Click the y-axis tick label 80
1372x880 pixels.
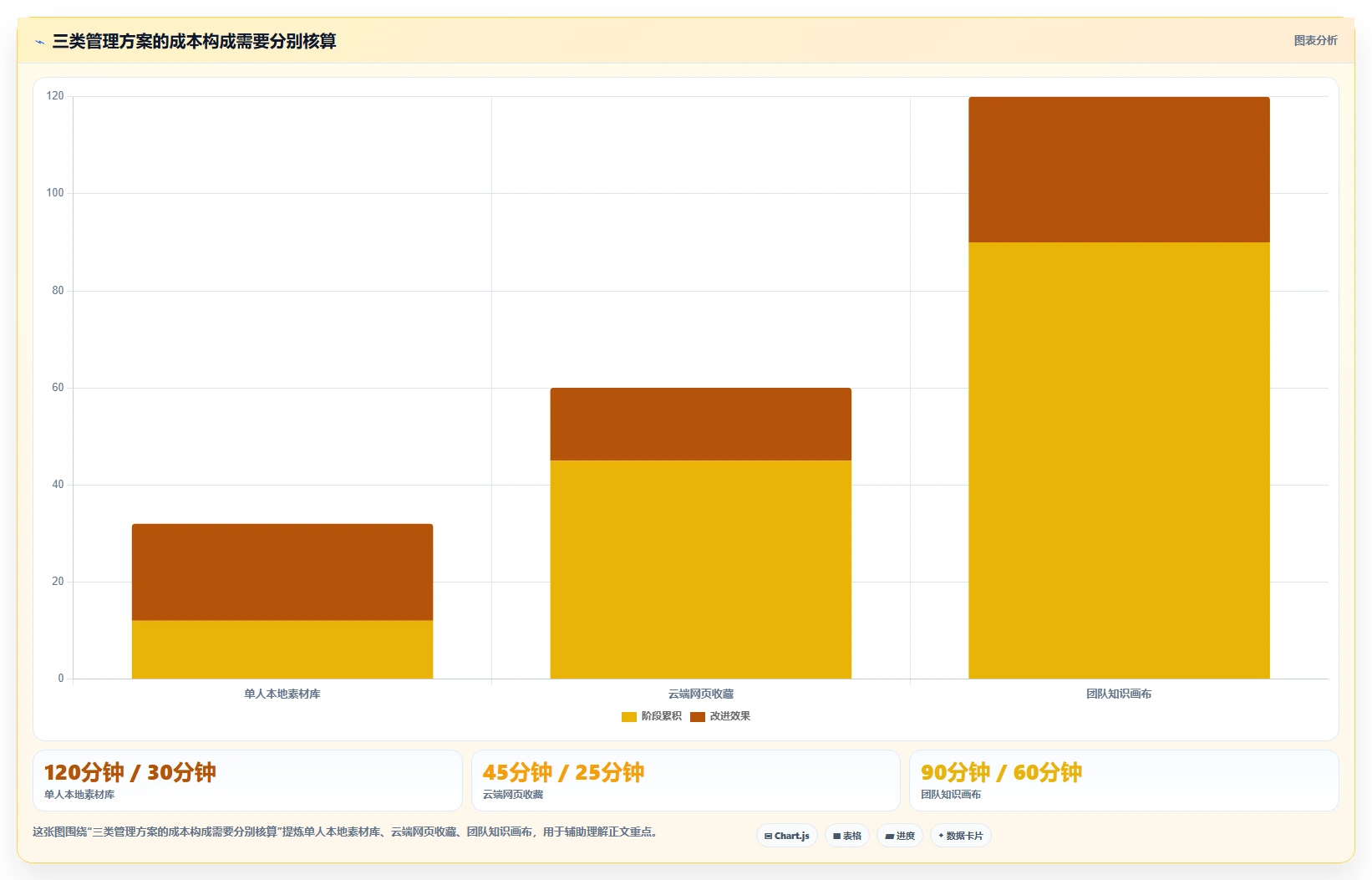tap(58, 291)
